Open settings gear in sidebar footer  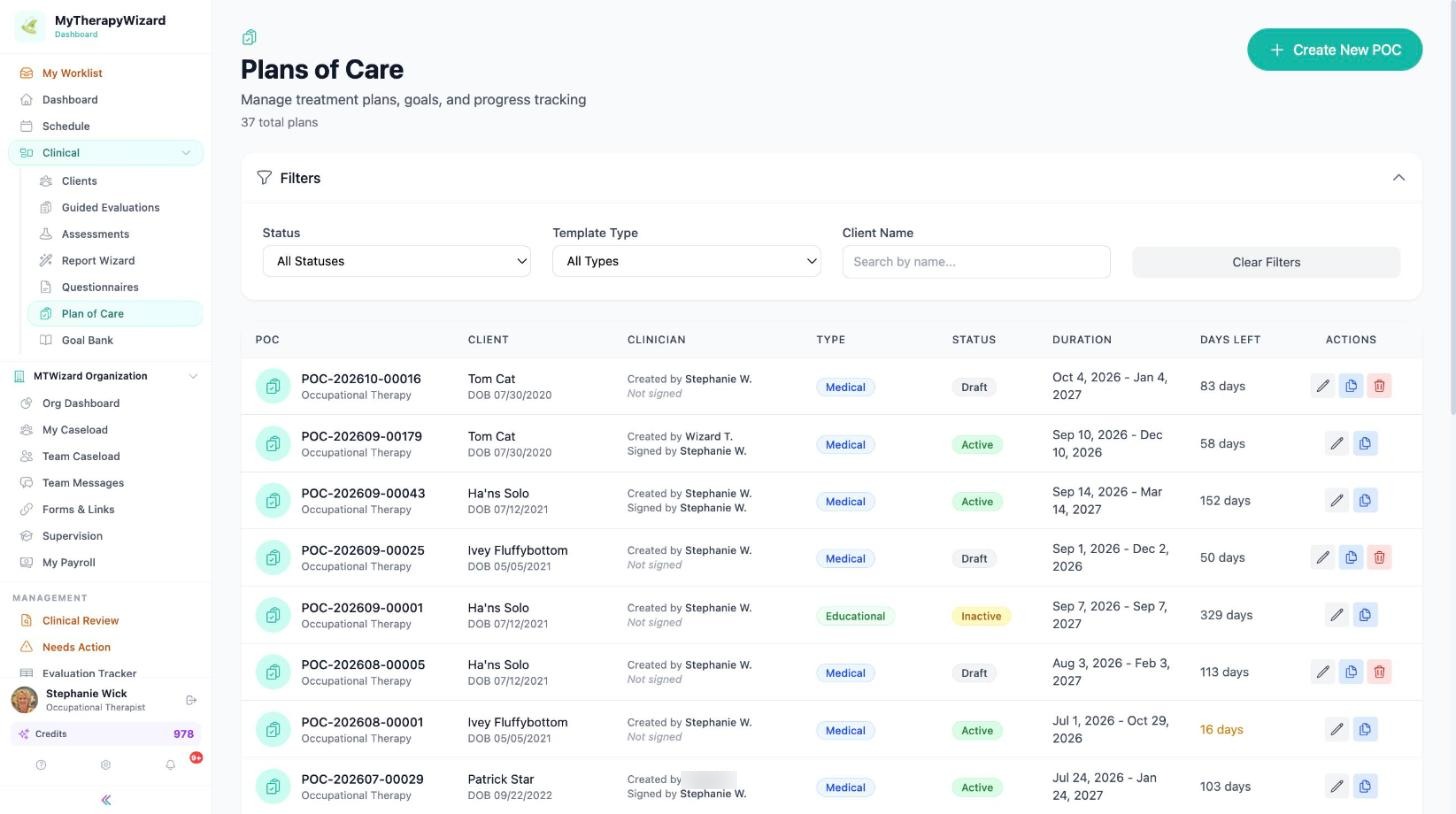(105, 765)
